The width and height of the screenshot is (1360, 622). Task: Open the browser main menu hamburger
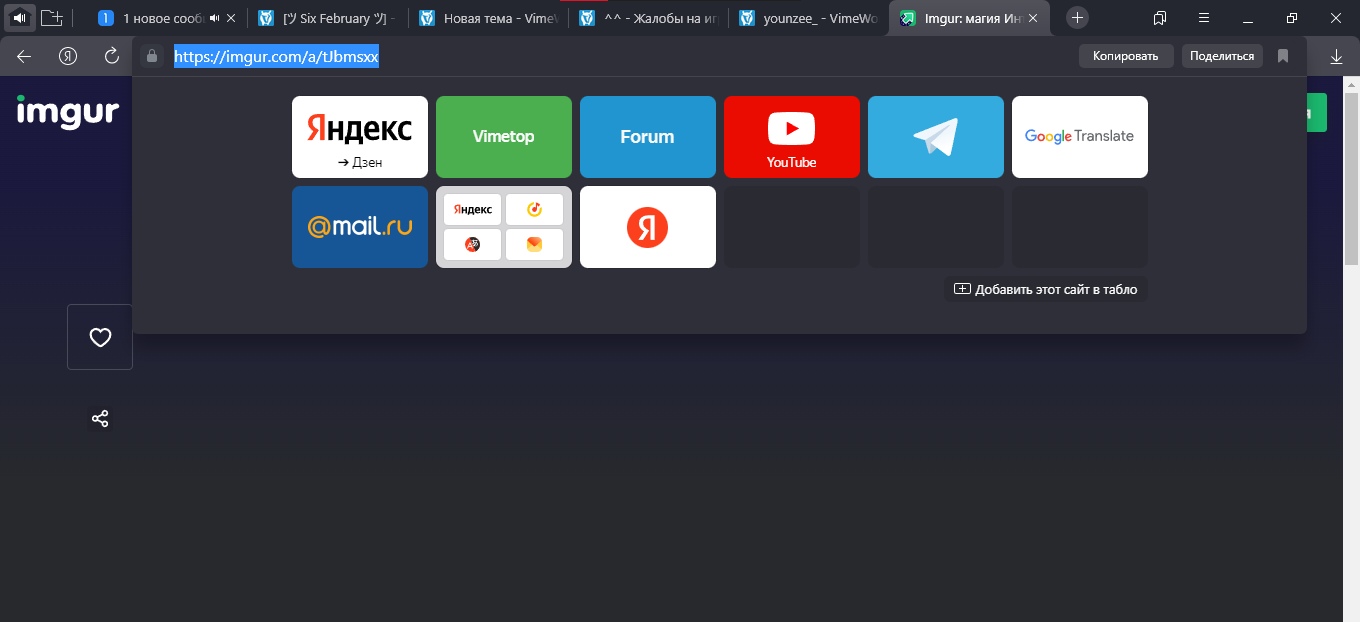pyautogui.click(x=1203, y=18)
